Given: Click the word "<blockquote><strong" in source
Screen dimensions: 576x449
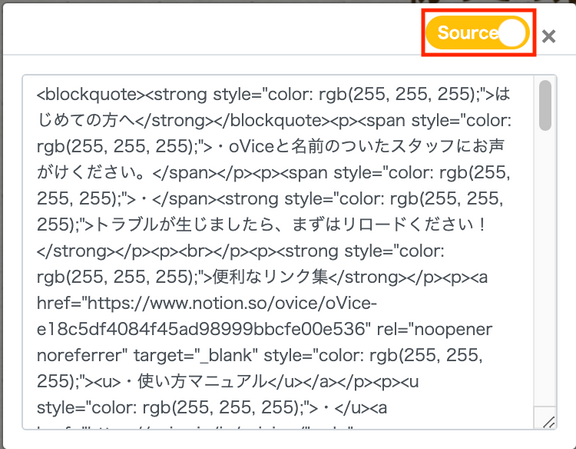Looking at the screenshot, I should [x=122, y=94].
